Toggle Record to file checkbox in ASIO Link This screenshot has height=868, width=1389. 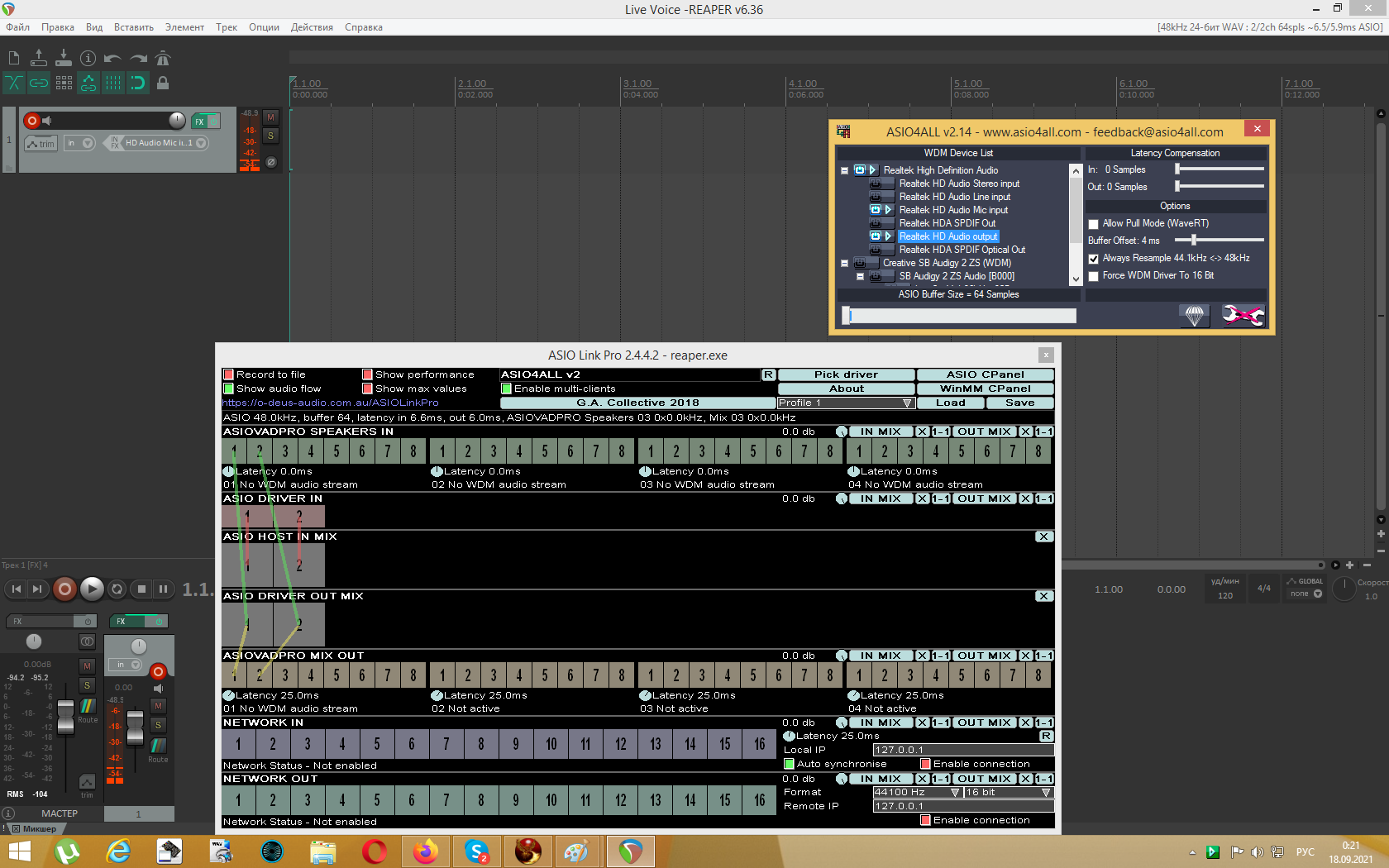pos(228,374)
